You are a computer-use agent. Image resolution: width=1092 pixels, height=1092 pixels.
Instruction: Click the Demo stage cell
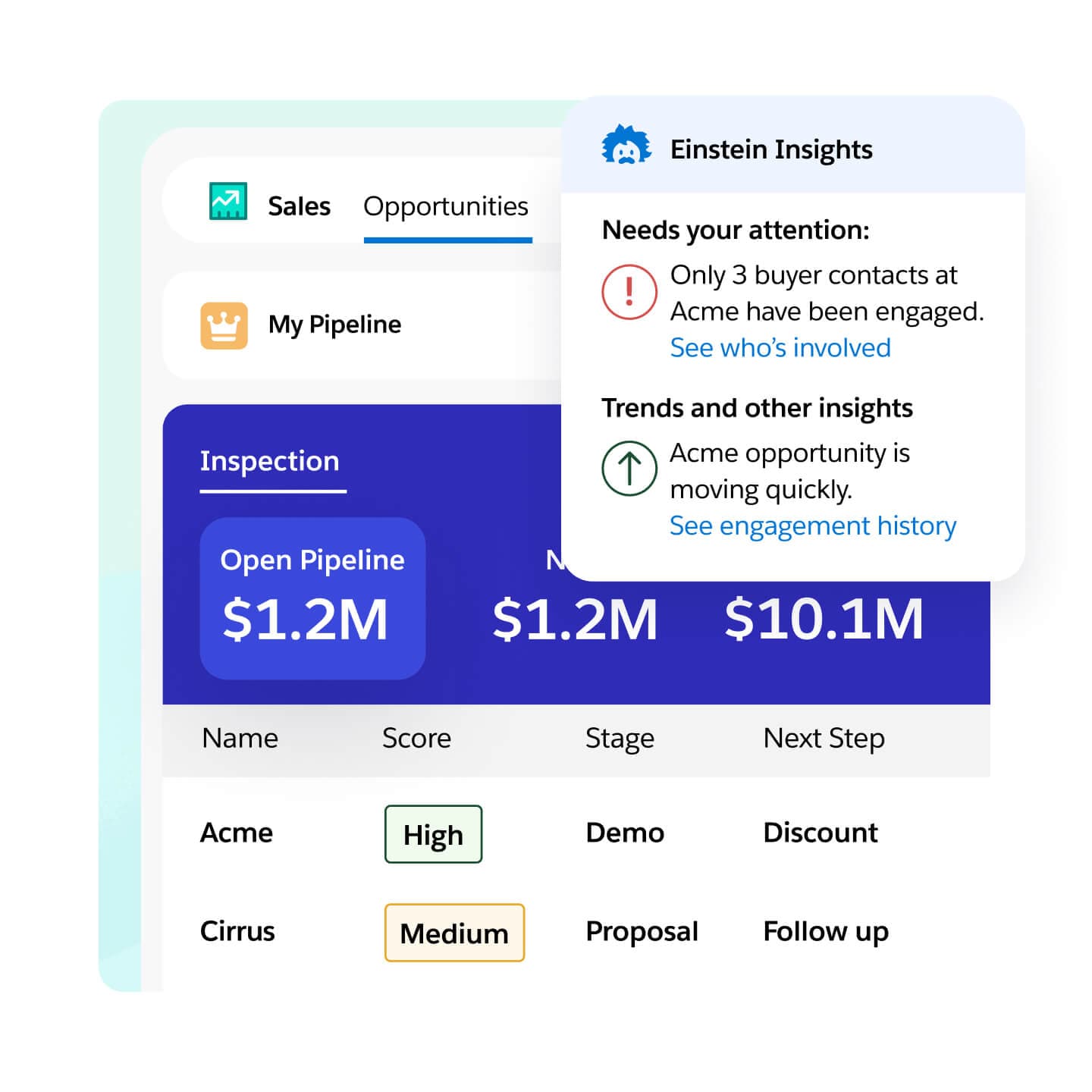625,833
